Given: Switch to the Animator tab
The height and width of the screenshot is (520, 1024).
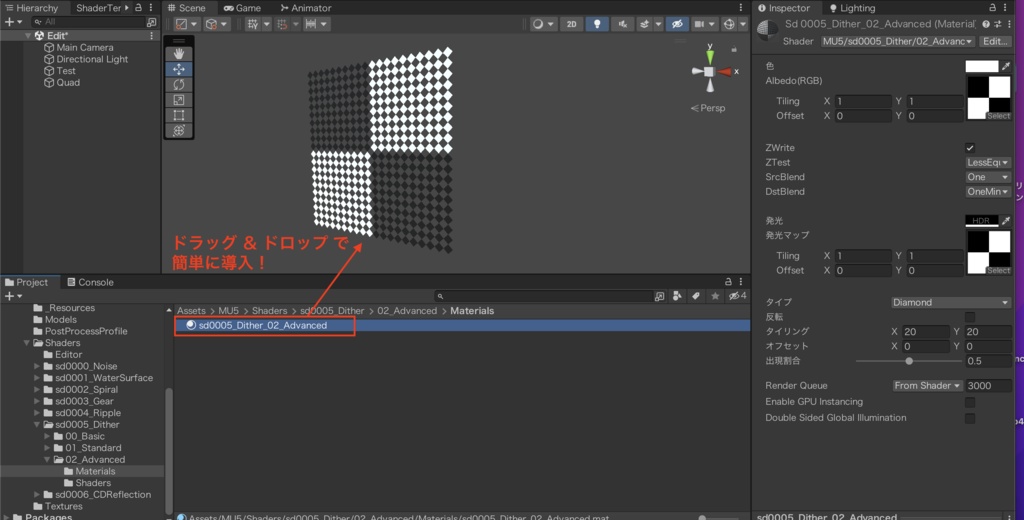Looking at the screenshot, I should 306,8.
